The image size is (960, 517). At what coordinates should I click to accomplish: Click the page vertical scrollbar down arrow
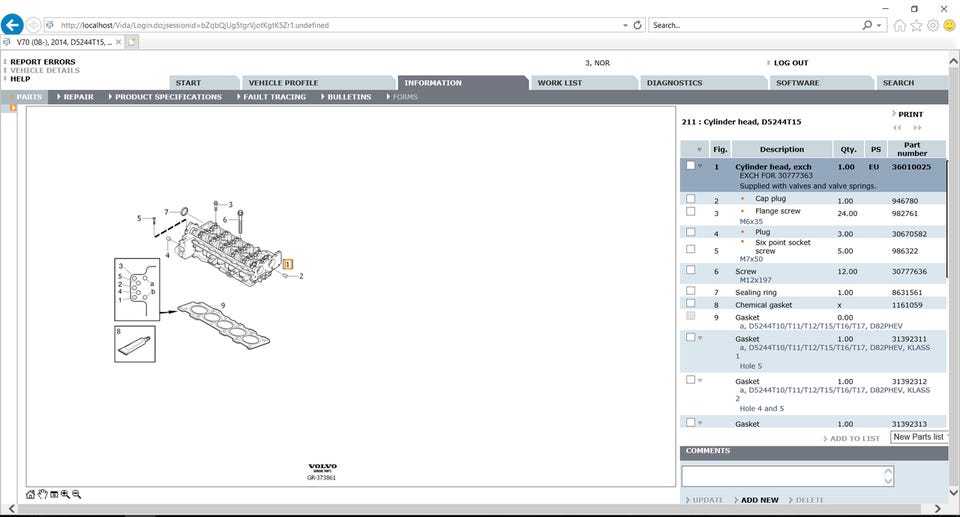point(953,492)
